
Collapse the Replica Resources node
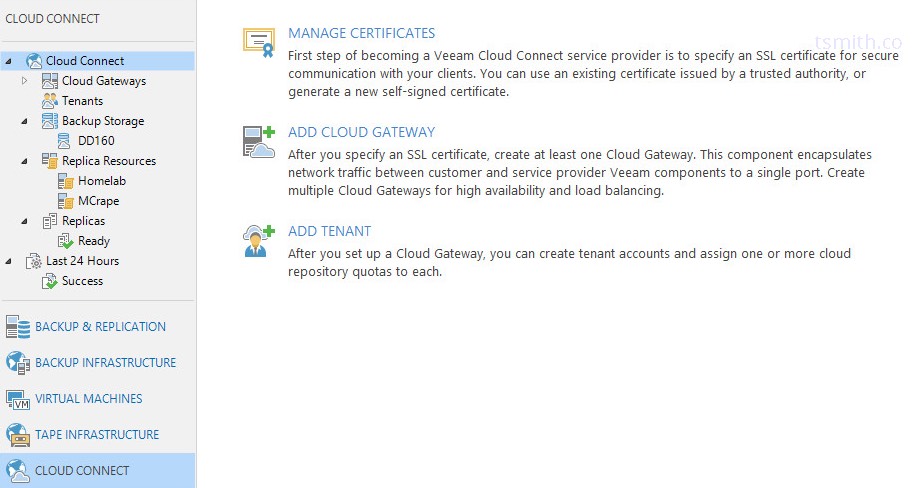[25, 161]
